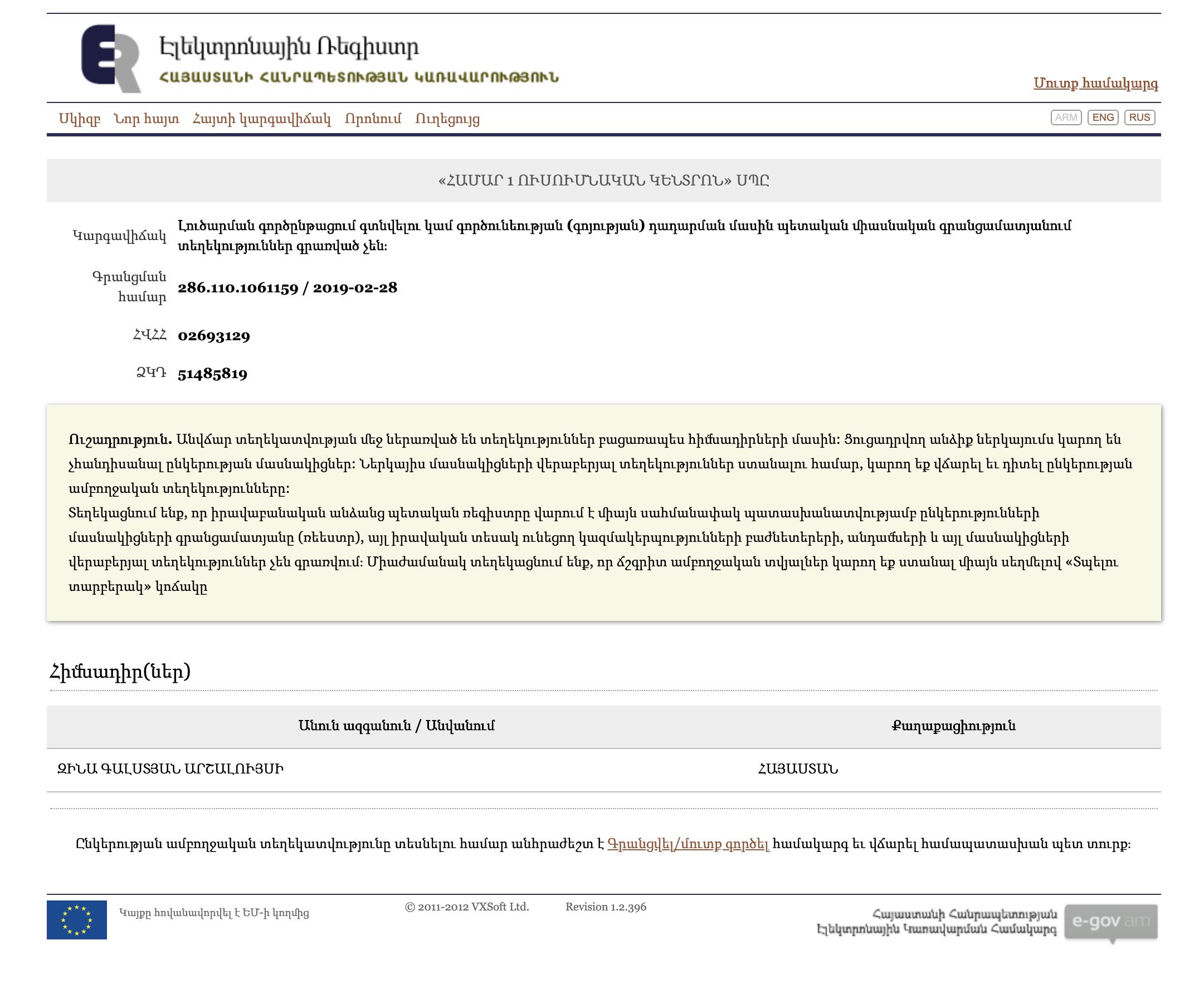Click ՀԱՅԱՍՏԱՆԻ ՀԱՆՐԱՊԵՏՈՒԹՅԱՆ ԿԱՌԱՎԱՐՈՒԹՅՈՒՆ subtitle
The height and width of the screenshot is (989, 1204).
359,77
